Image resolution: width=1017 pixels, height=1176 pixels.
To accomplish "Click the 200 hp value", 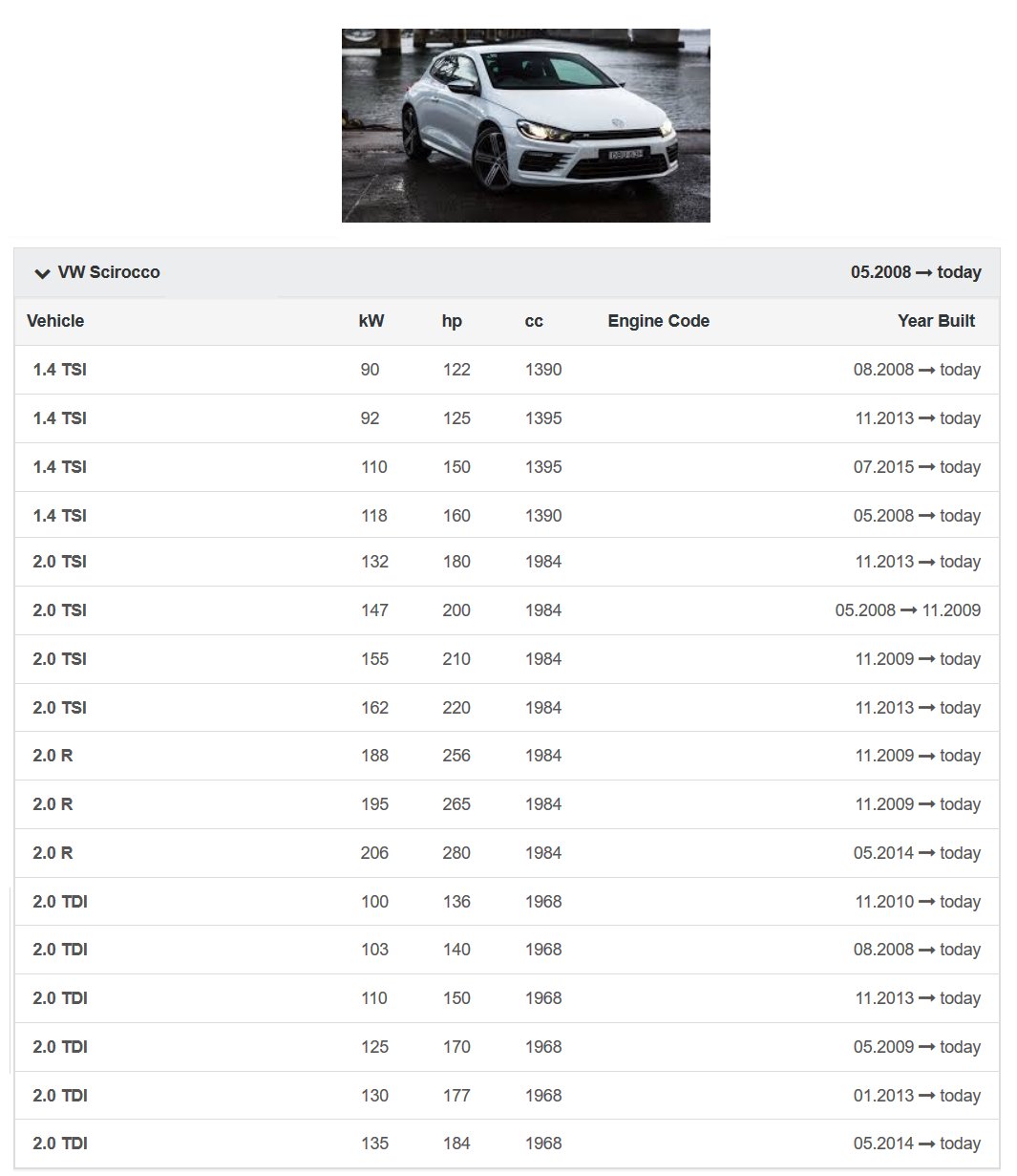I will tap(456, 610).
